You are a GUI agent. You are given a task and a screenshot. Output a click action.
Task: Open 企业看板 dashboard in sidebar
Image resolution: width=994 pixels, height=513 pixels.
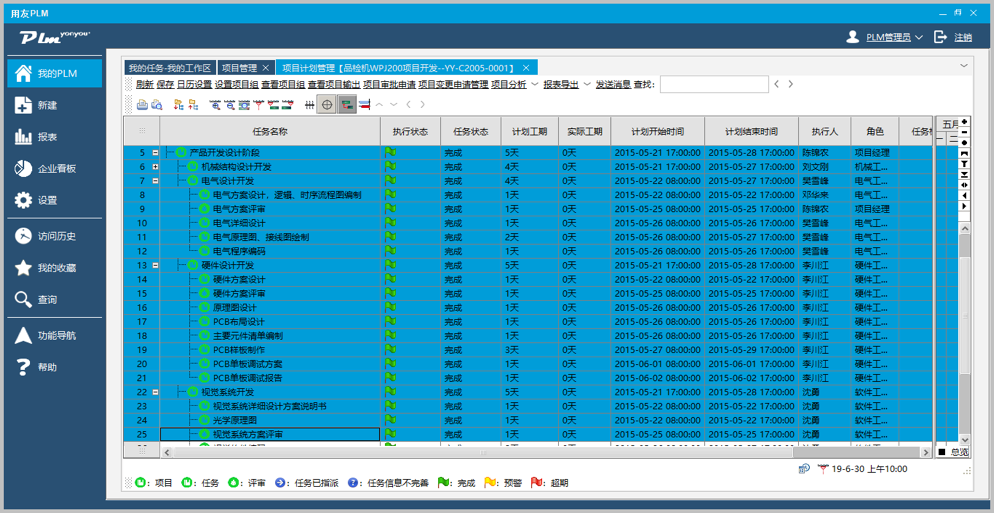(56, 169)
